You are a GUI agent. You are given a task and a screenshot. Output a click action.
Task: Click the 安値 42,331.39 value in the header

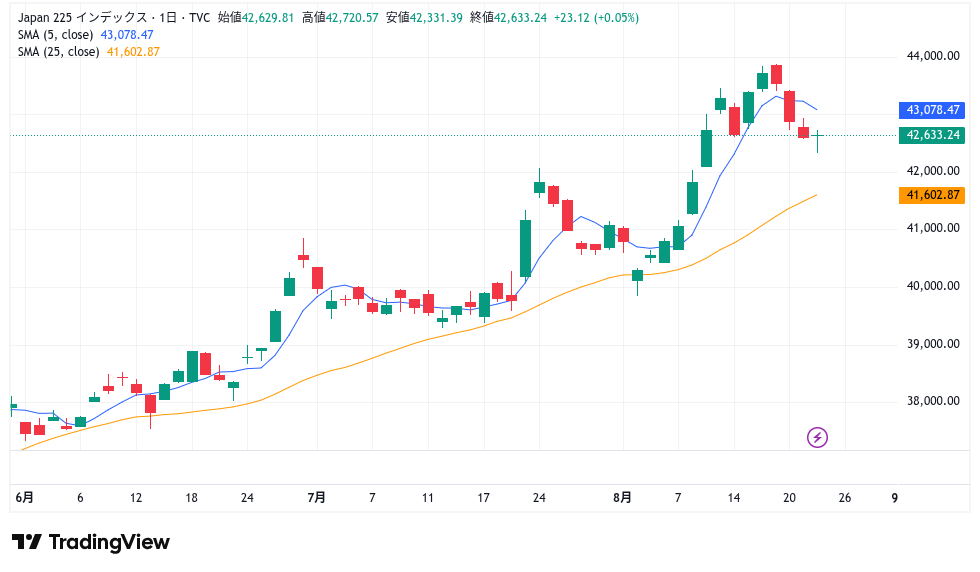point(424,18)
